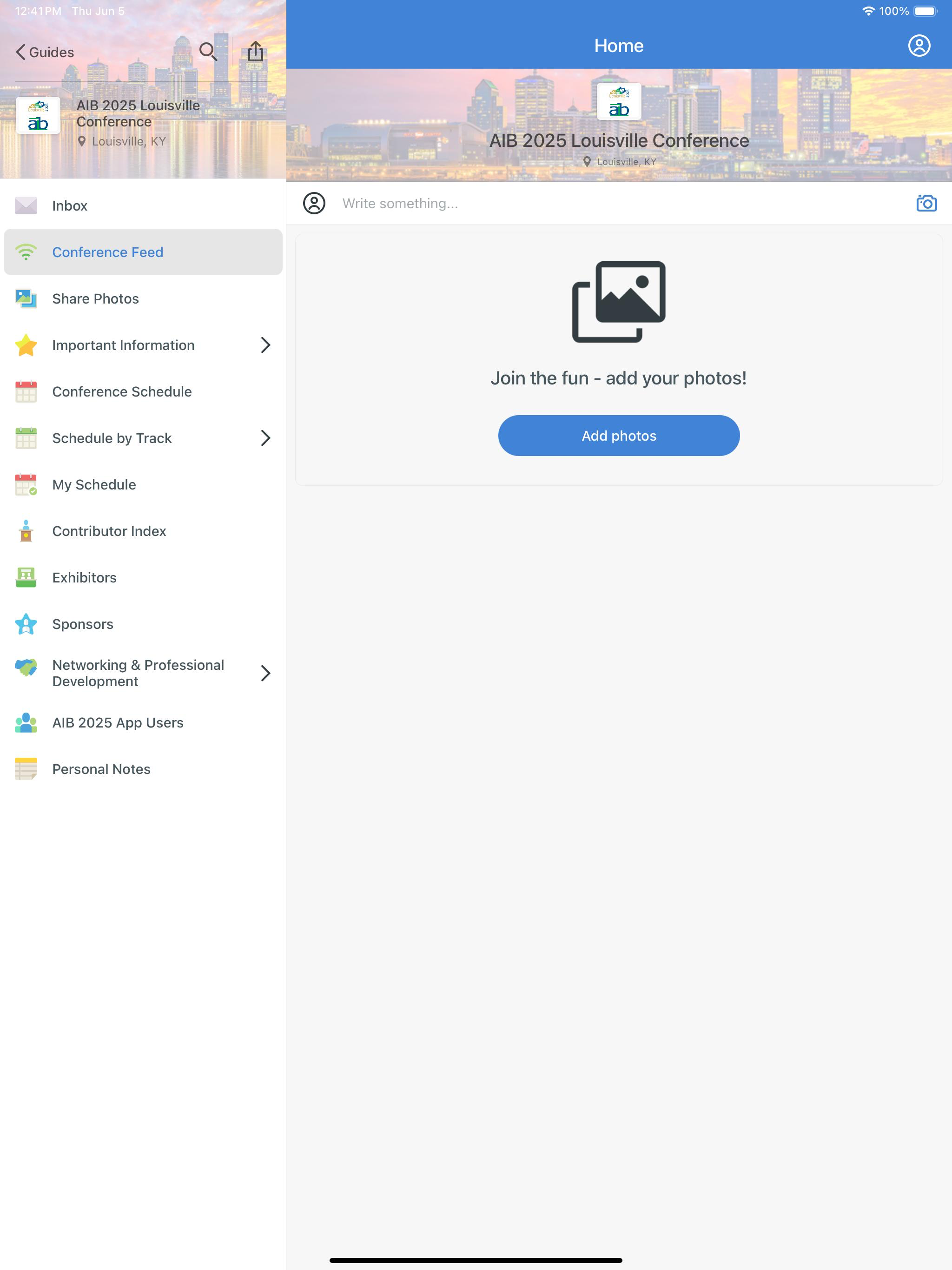Tap Join the fun - add your photos! text
Viewport: 952px width, 1270px height.
[618, 378]
